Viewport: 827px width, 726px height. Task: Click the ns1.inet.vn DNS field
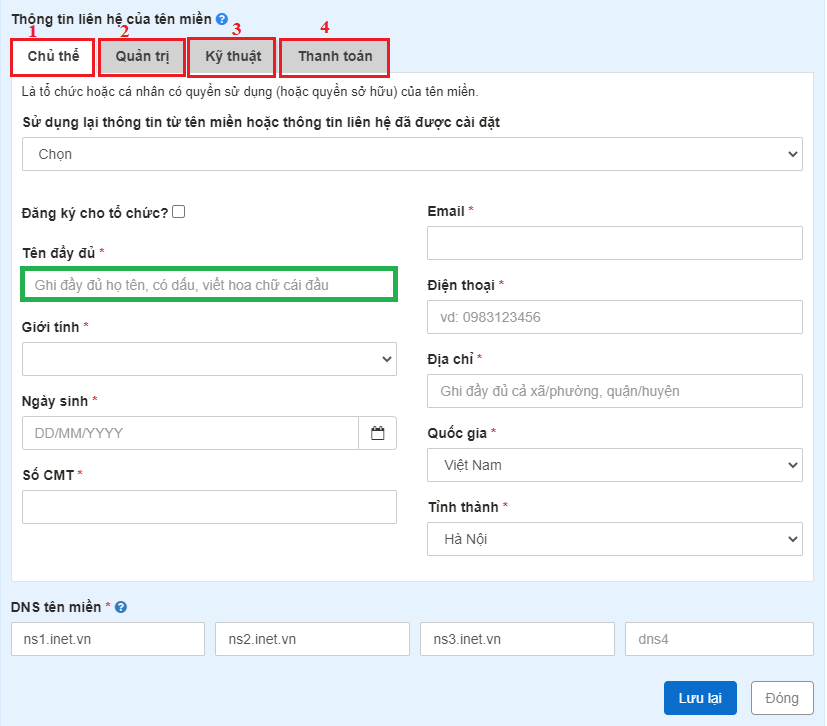(x=108, y=639)
